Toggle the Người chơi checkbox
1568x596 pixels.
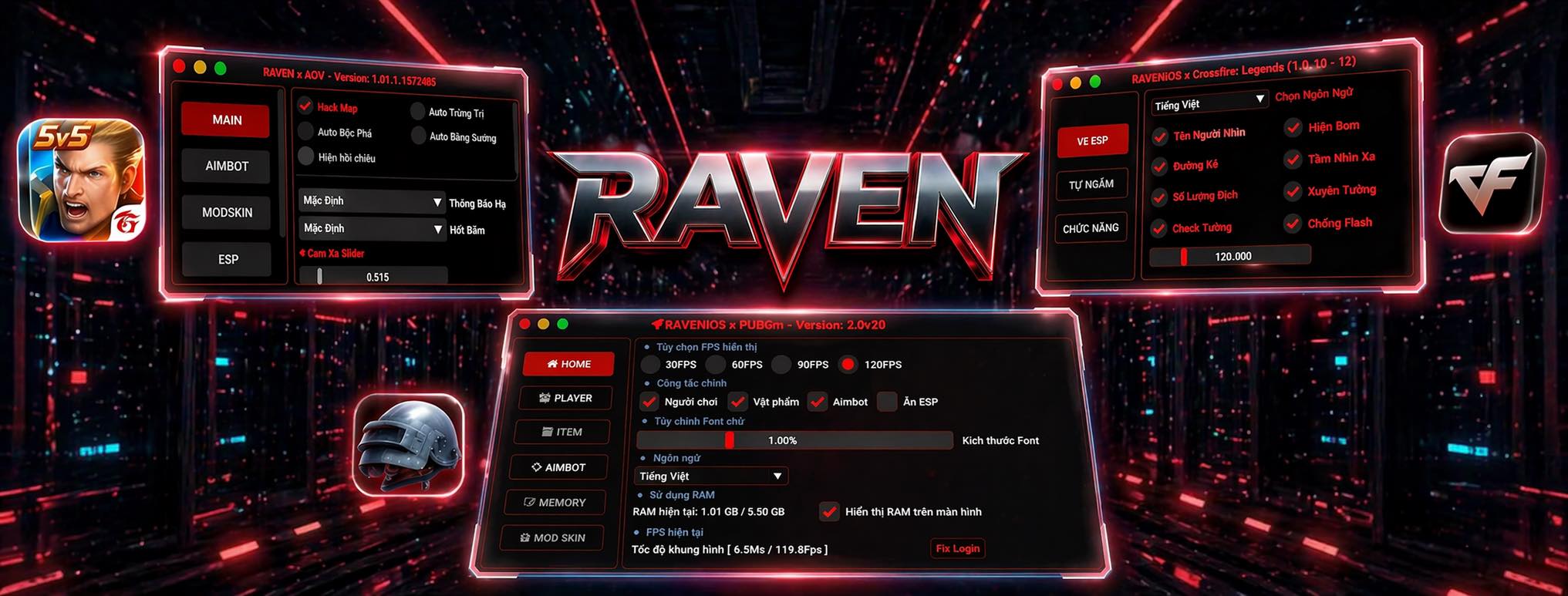649,402
